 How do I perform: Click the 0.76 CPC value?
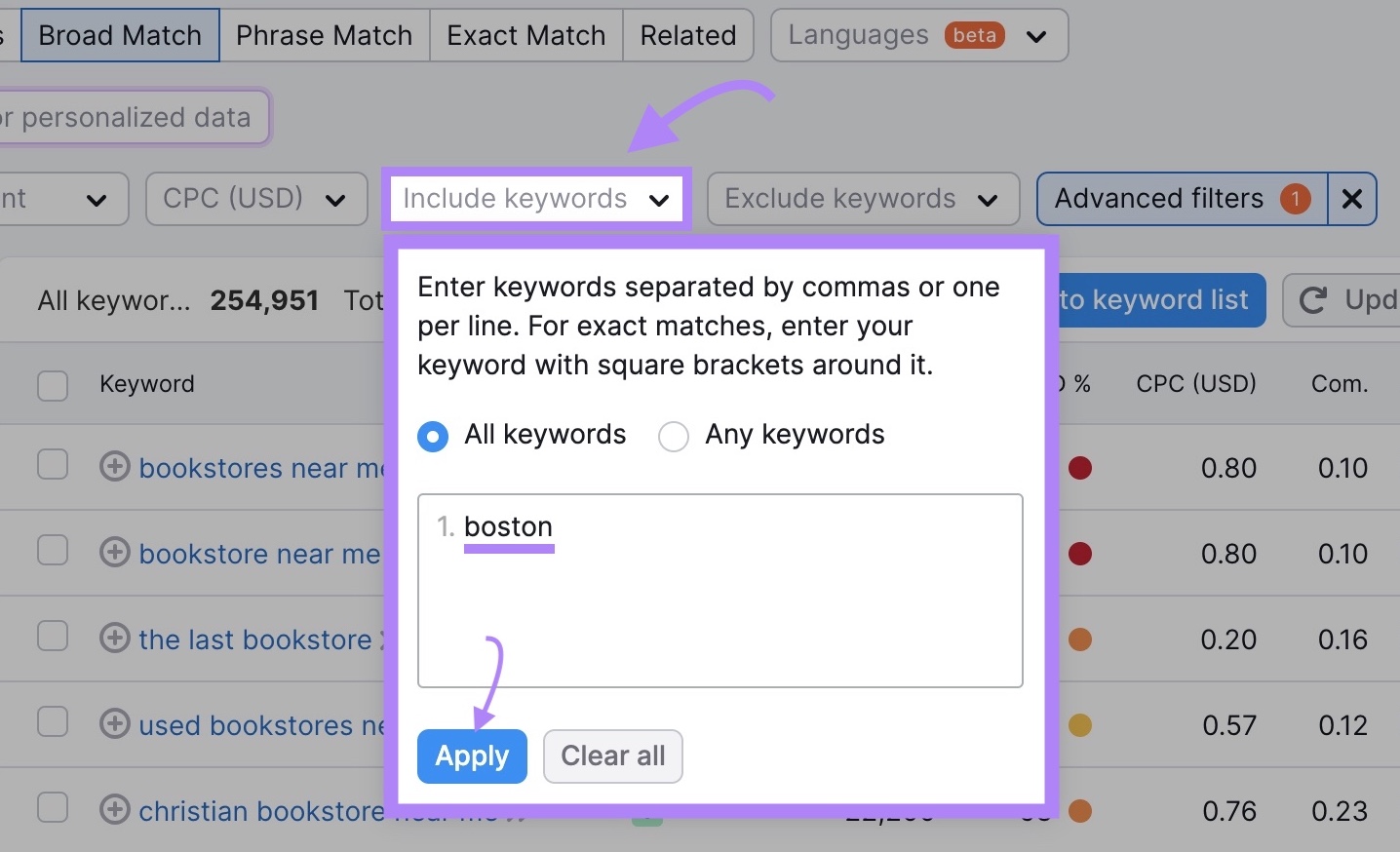click(x=1229, y=812)
